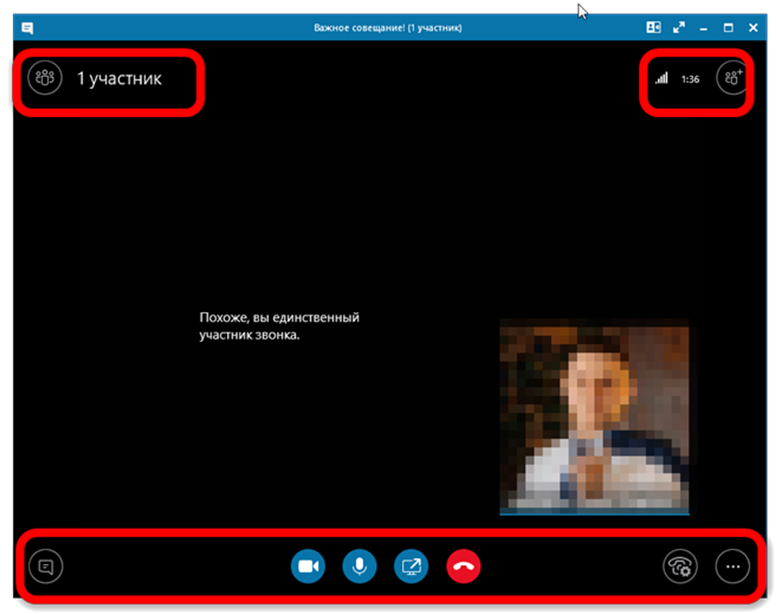Click the chat icon in the title bar
The height and width of the screenshot is (614, 776).
(27, 28)
